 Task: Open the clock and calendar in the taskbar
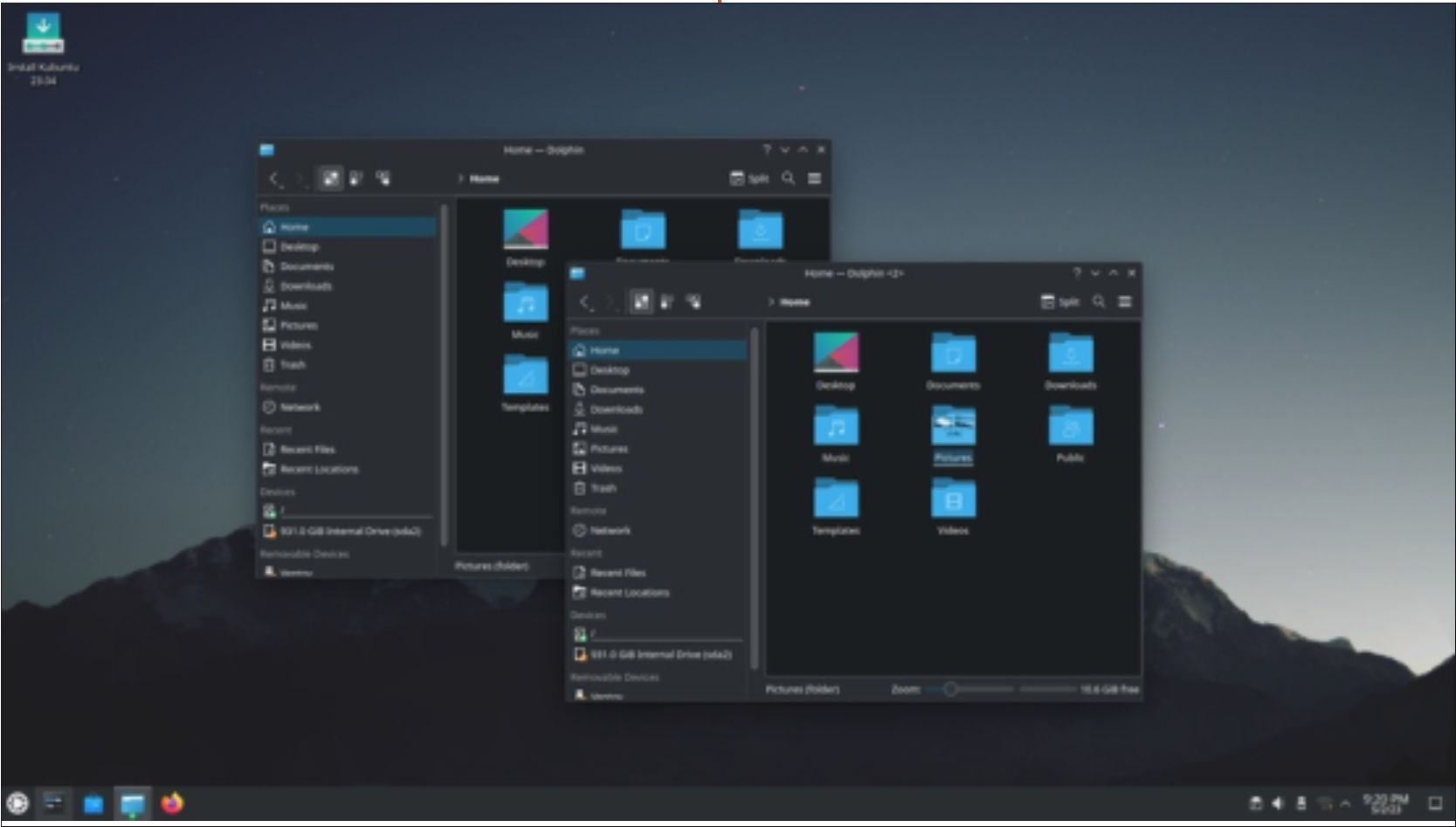pyautogui.click(x=1385, y=803)
